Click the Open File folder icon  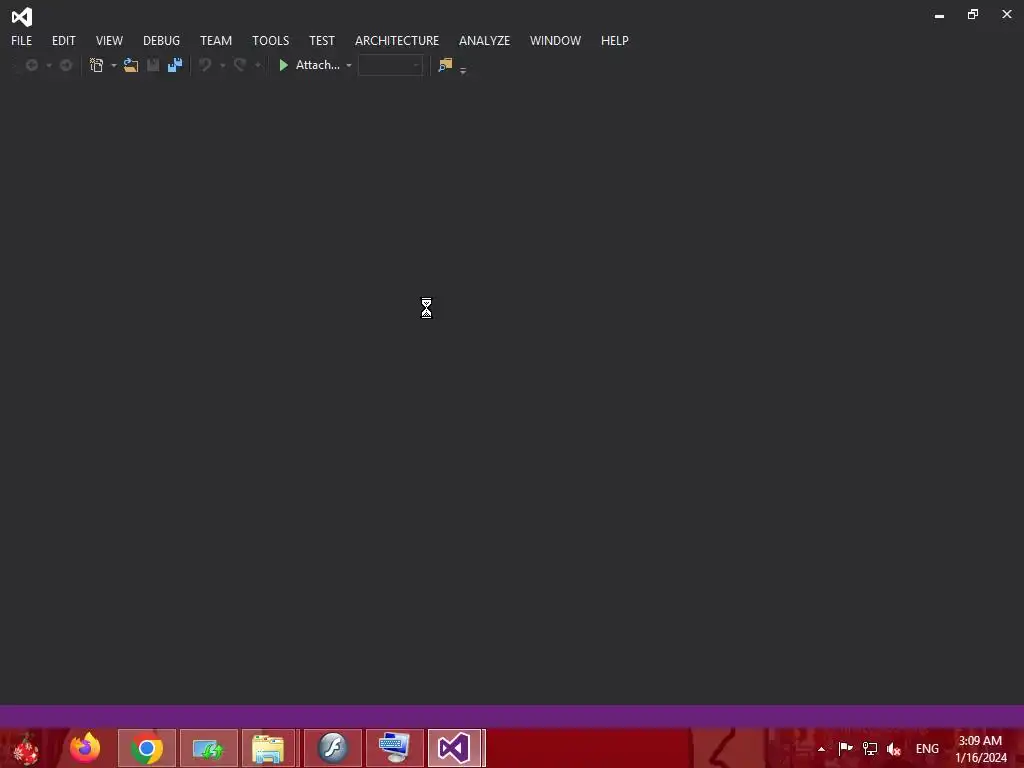(131, 65)
